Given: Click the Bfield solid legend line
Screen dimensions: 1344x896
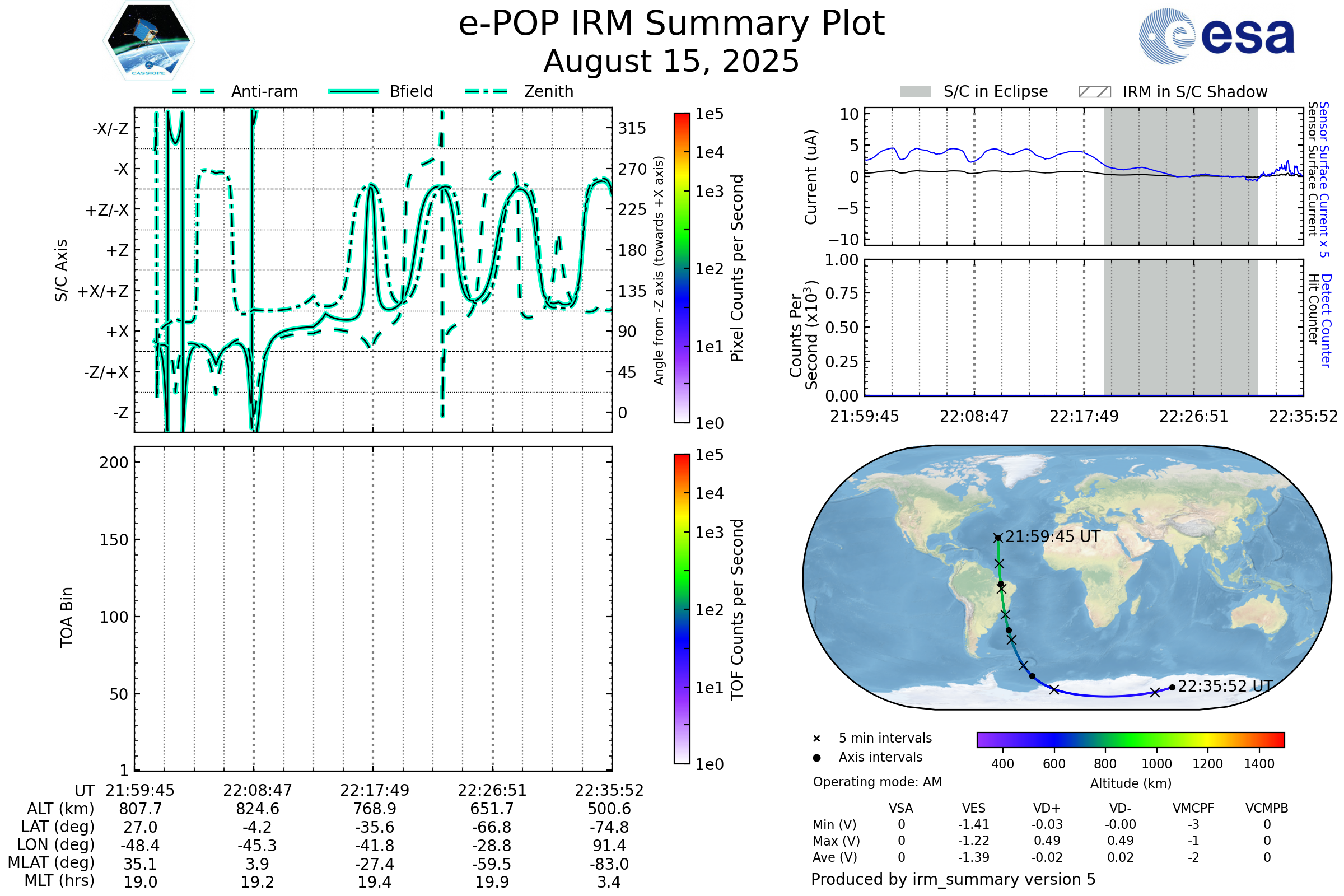Looking at the screenshot, I should [353, 91].
